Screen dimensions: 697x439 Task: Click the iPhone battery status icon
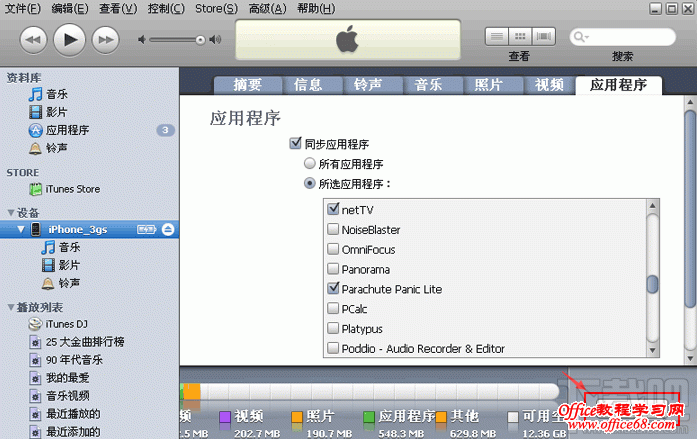[147, 229]
